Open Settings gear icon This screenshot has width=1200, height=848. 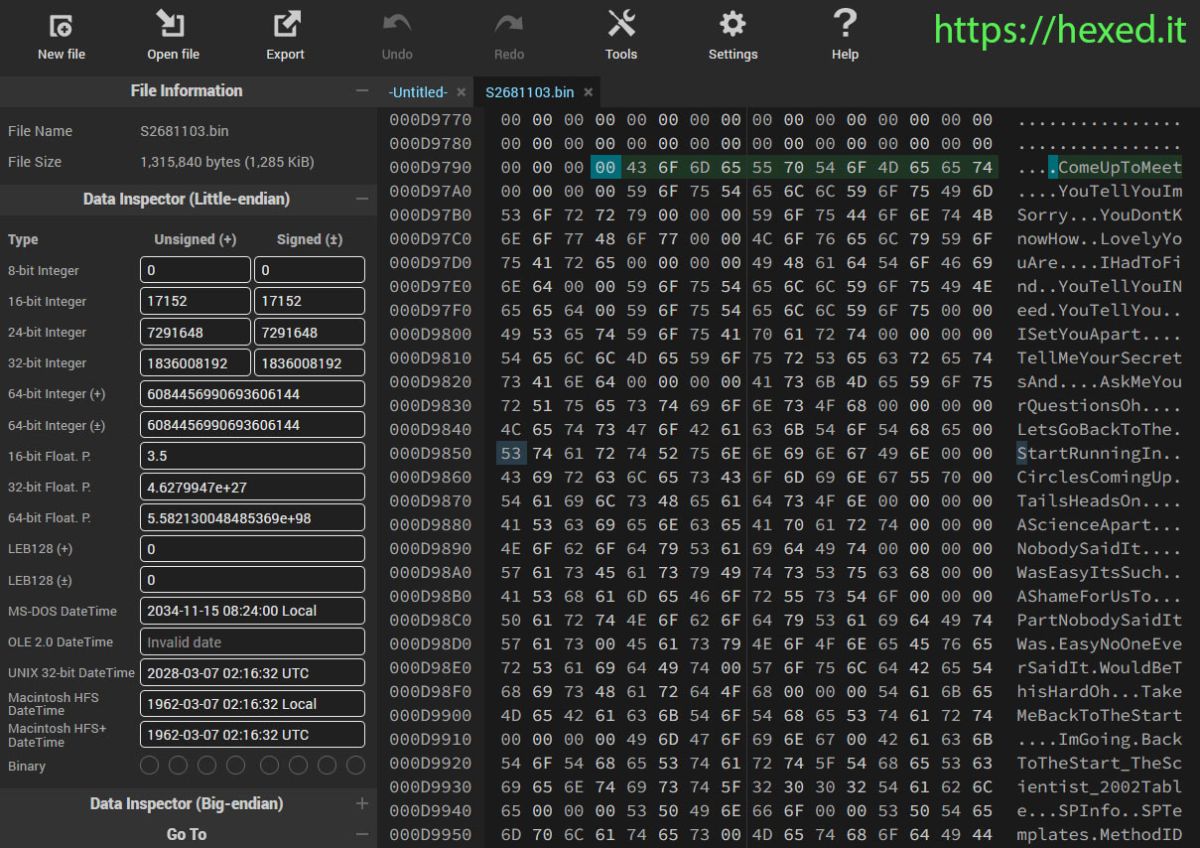click(x=733, y=25)
